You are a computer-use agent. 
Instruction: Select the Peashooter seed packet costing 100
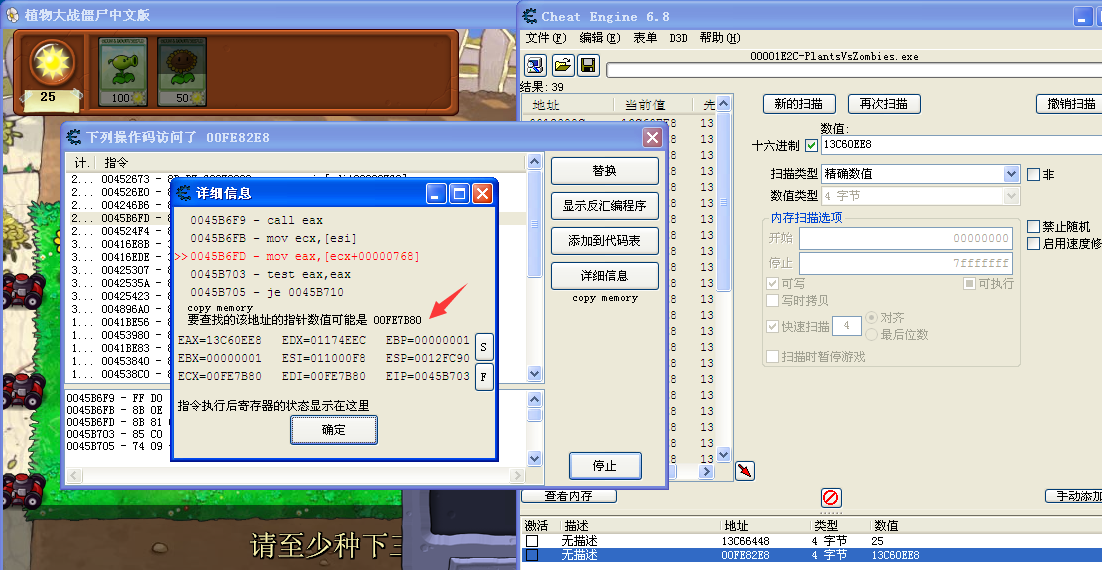[123, 71]
